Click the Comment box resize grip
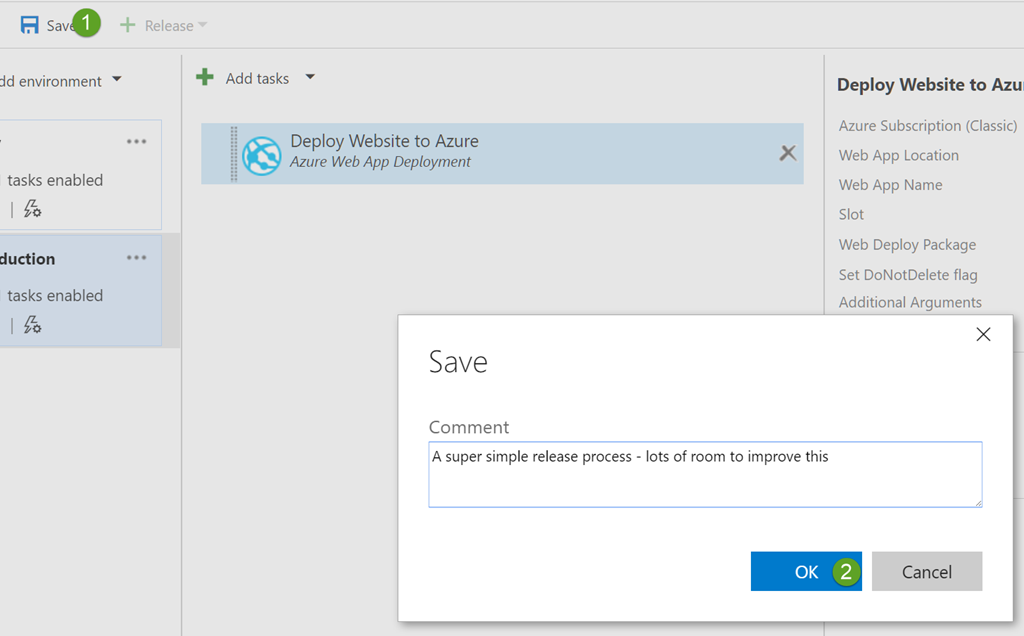The image size is (1024, 636). point(977,502)
